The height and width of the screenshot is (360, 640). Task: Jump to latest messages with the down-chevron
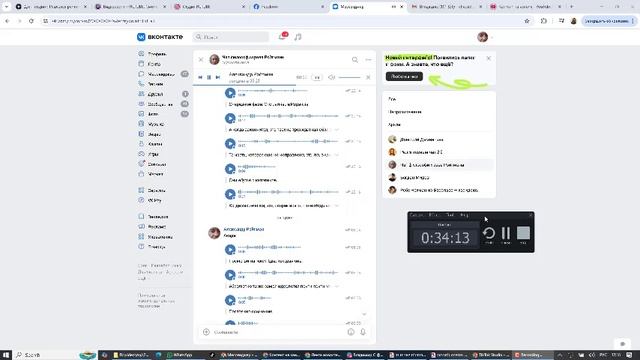[364, 314]
